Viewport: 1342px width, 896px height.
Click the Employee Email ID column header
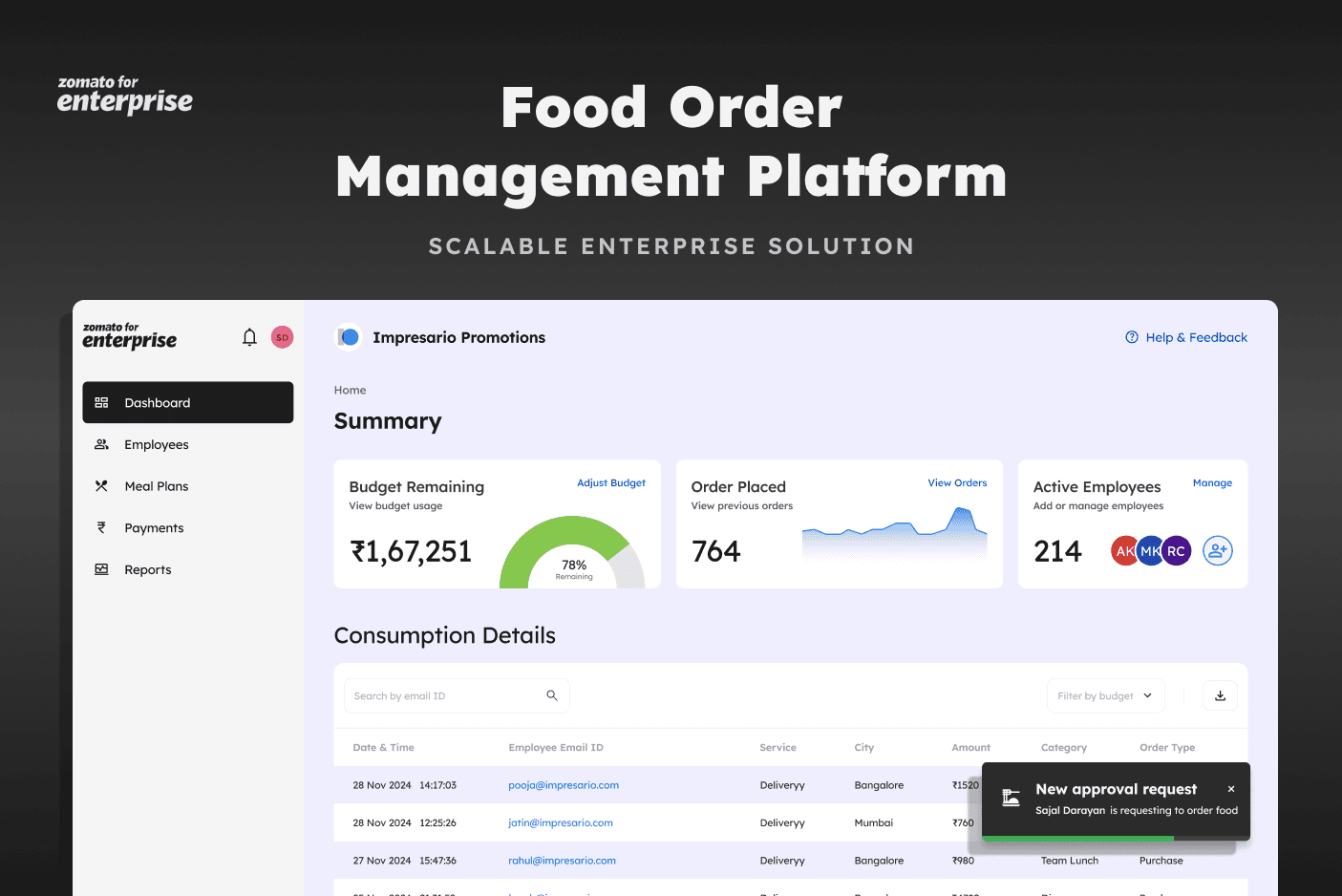point(556,748)
